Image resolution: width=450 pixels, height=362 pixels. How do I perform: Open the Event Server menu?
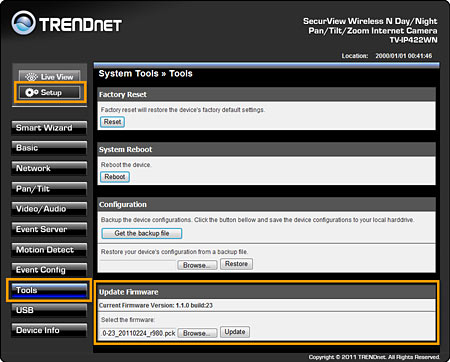click(x=49, y=229)
